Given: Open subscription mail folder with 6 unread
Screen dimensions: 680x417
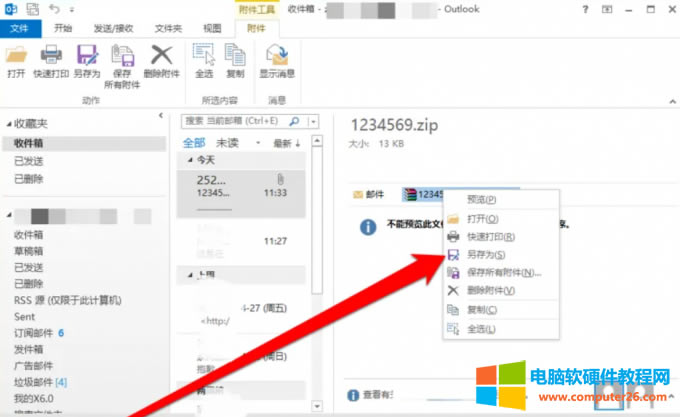Looking at the screenshot, I should (39, 333).
